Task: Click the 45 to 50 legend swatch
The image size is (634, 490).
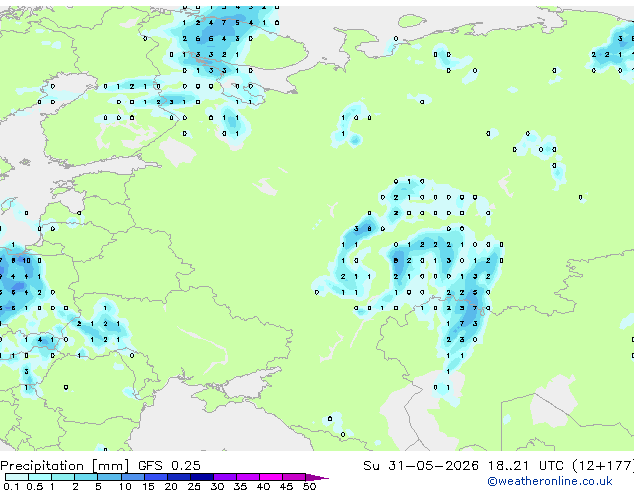Action: tap(294, 477)
